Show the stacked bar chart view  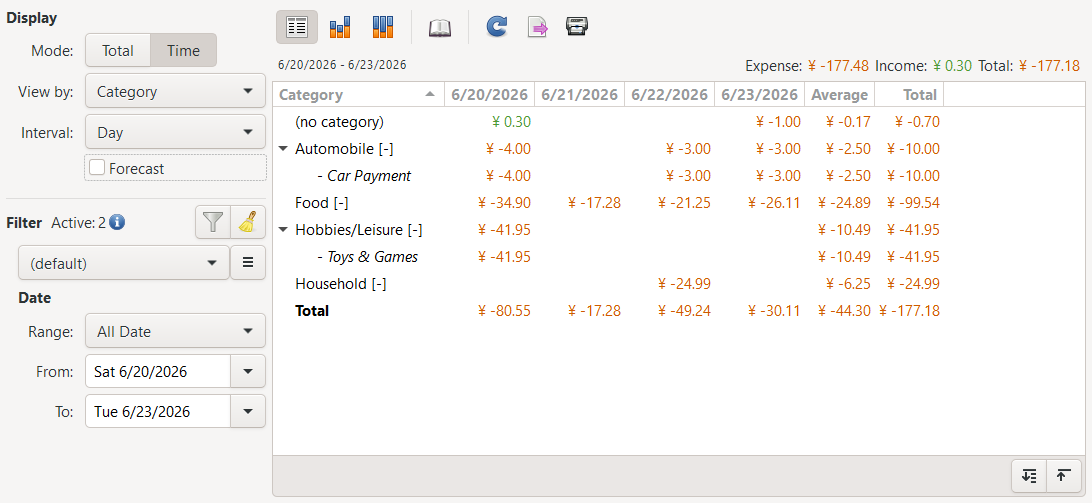click(383, 27)
